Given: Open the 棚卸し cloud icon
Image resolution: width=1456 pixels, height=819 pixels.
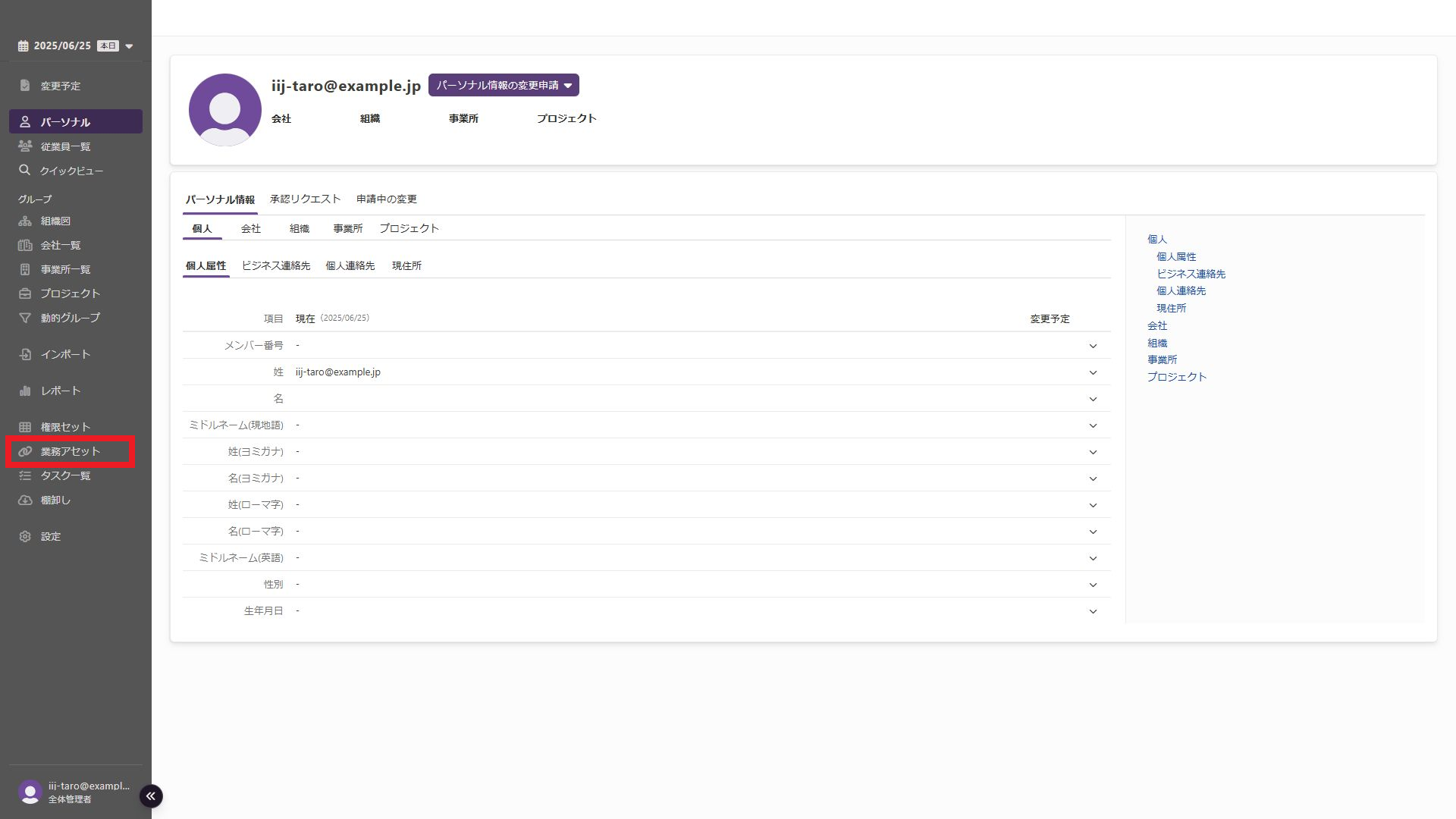Looking at the screenshot, I should (x=25, y=500).
